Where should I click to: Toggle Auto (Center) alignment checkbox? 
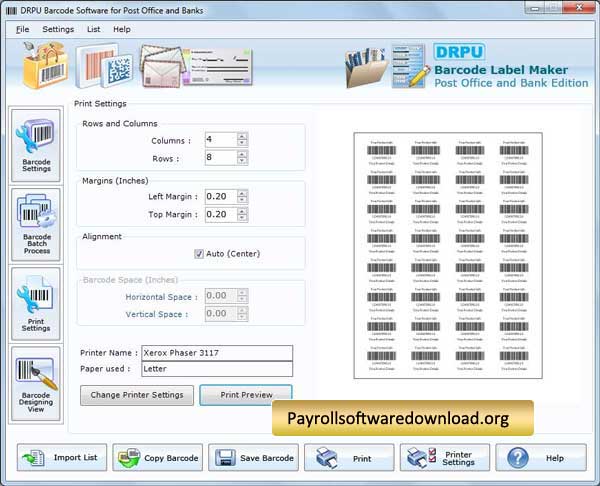(199, 254)
